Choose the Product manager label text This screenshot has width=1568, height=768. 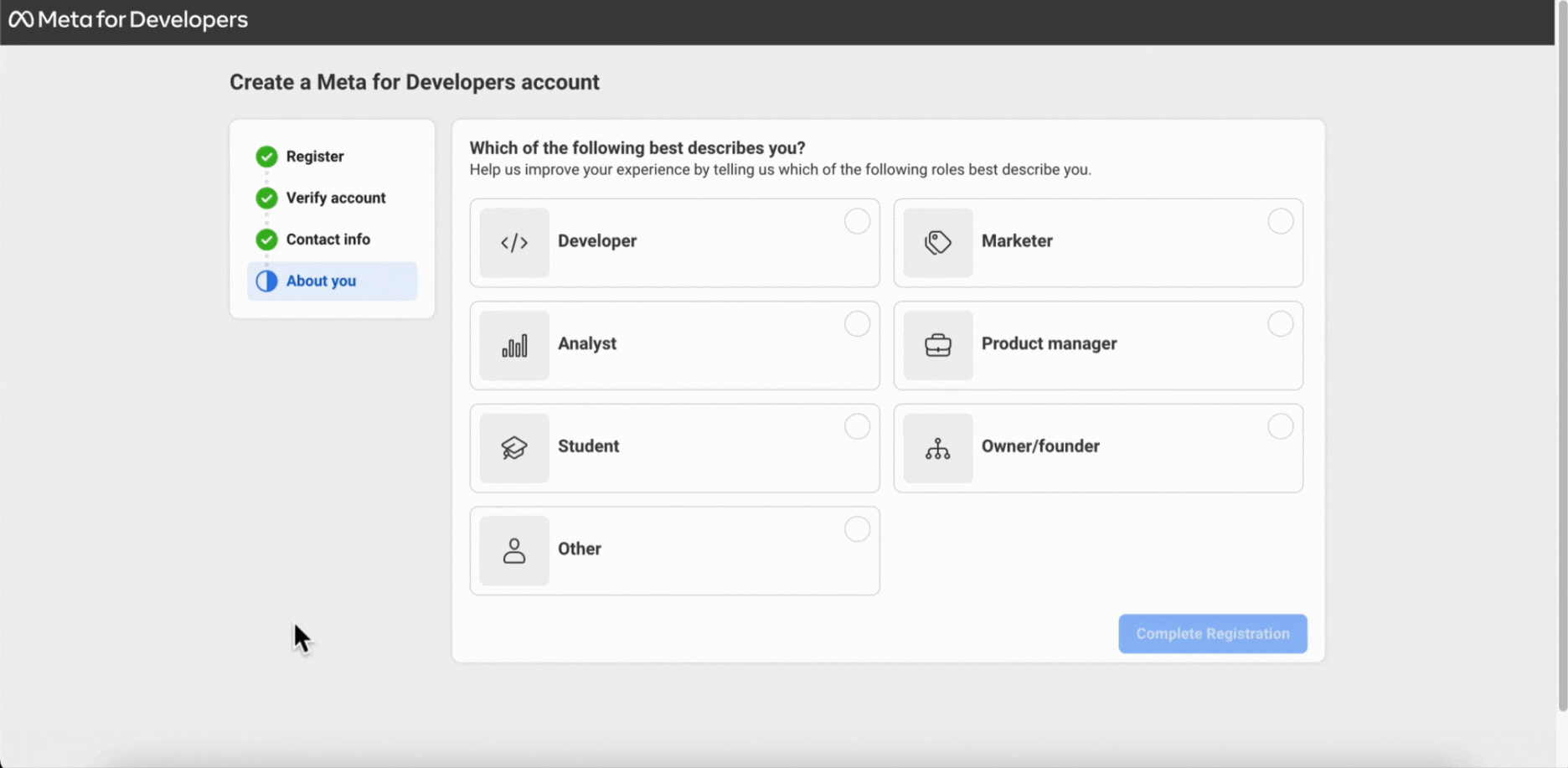click(1050, 343)
